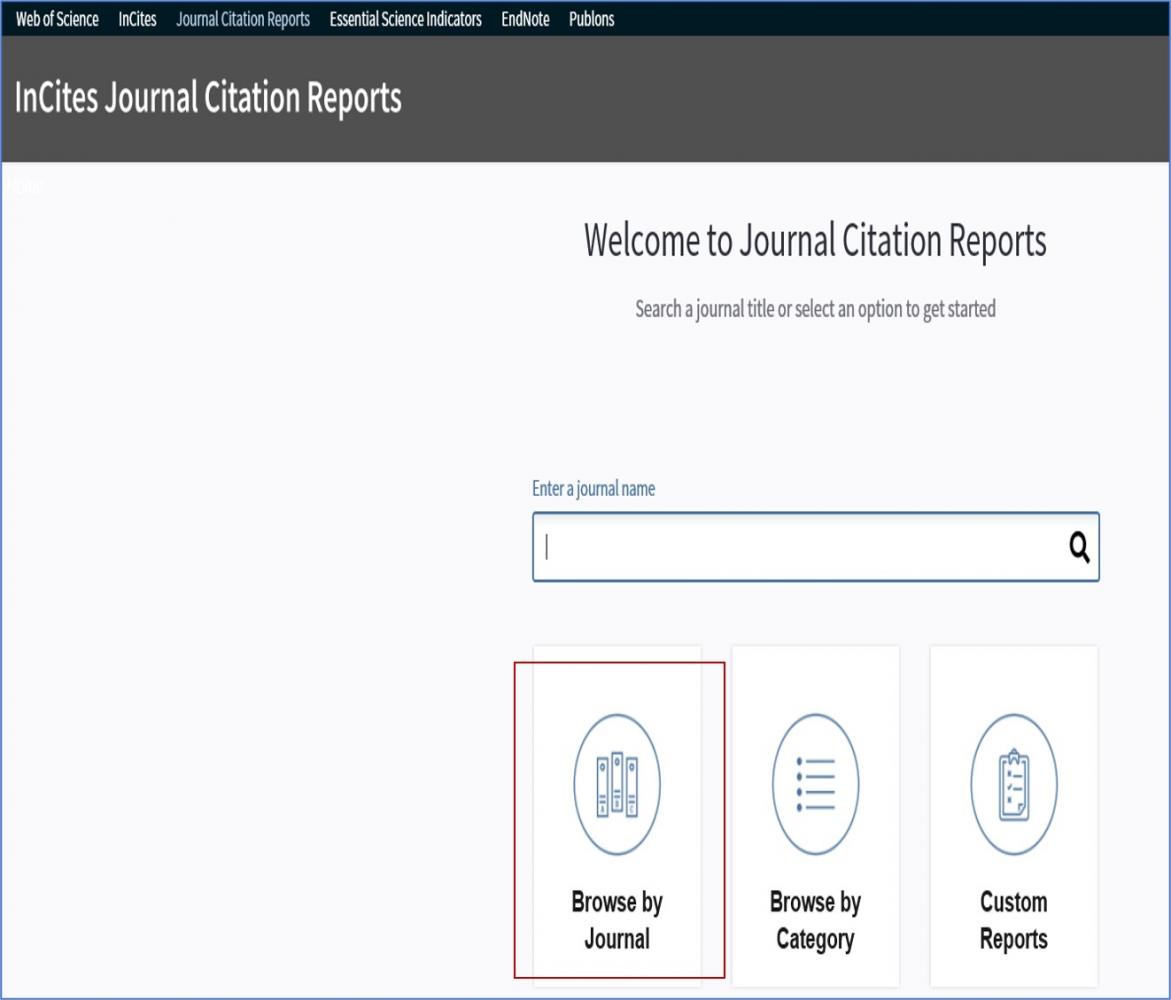Open Essential Science Indicators link
Viewport: 1171px width, 1000px height.
[x=406, y=19]
